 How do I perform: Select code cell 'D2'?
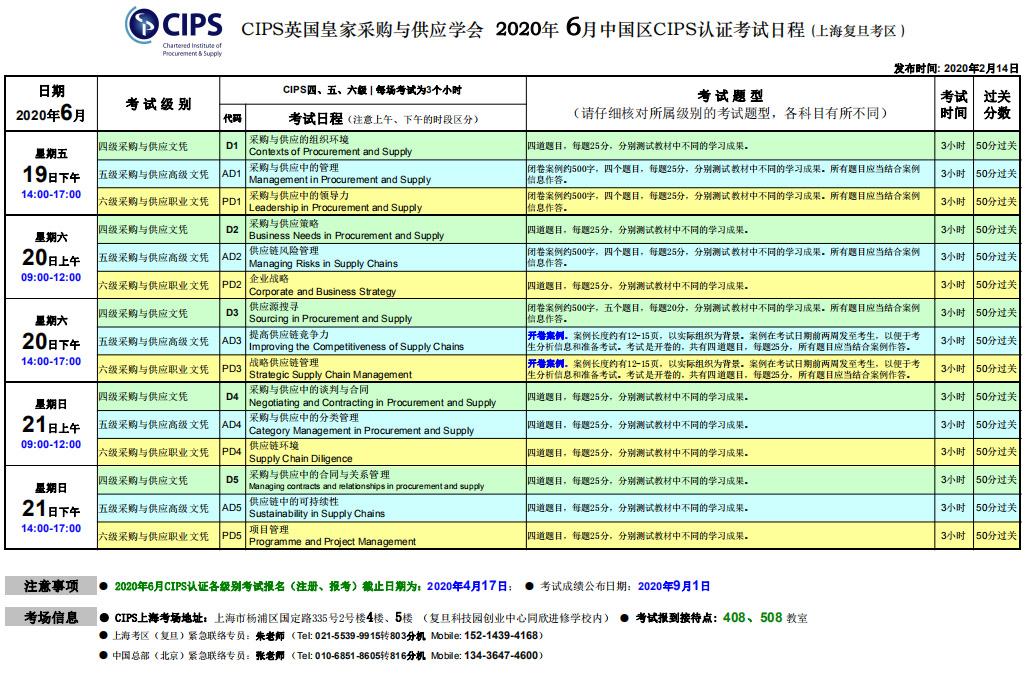coord(232,229)
